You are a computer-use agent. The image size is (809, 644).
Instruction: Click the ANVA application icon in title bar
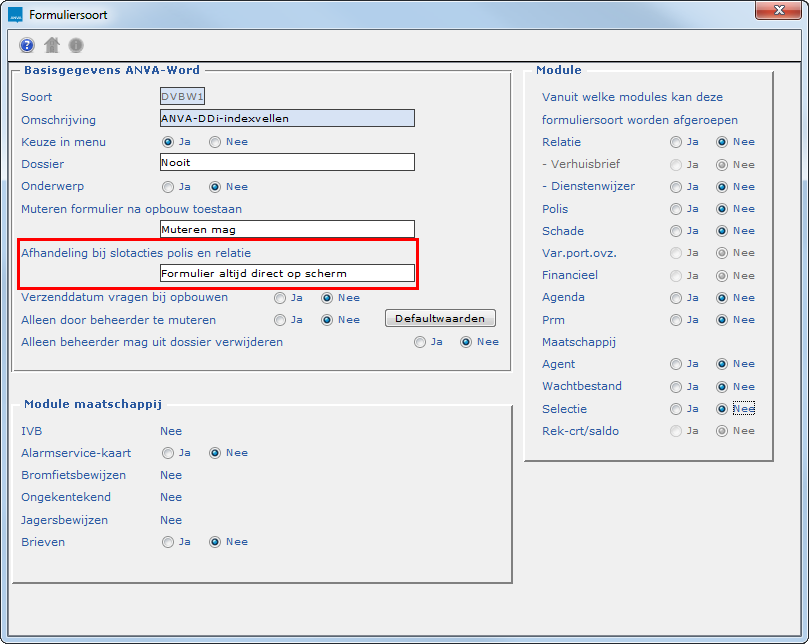(x=15, y=15)
